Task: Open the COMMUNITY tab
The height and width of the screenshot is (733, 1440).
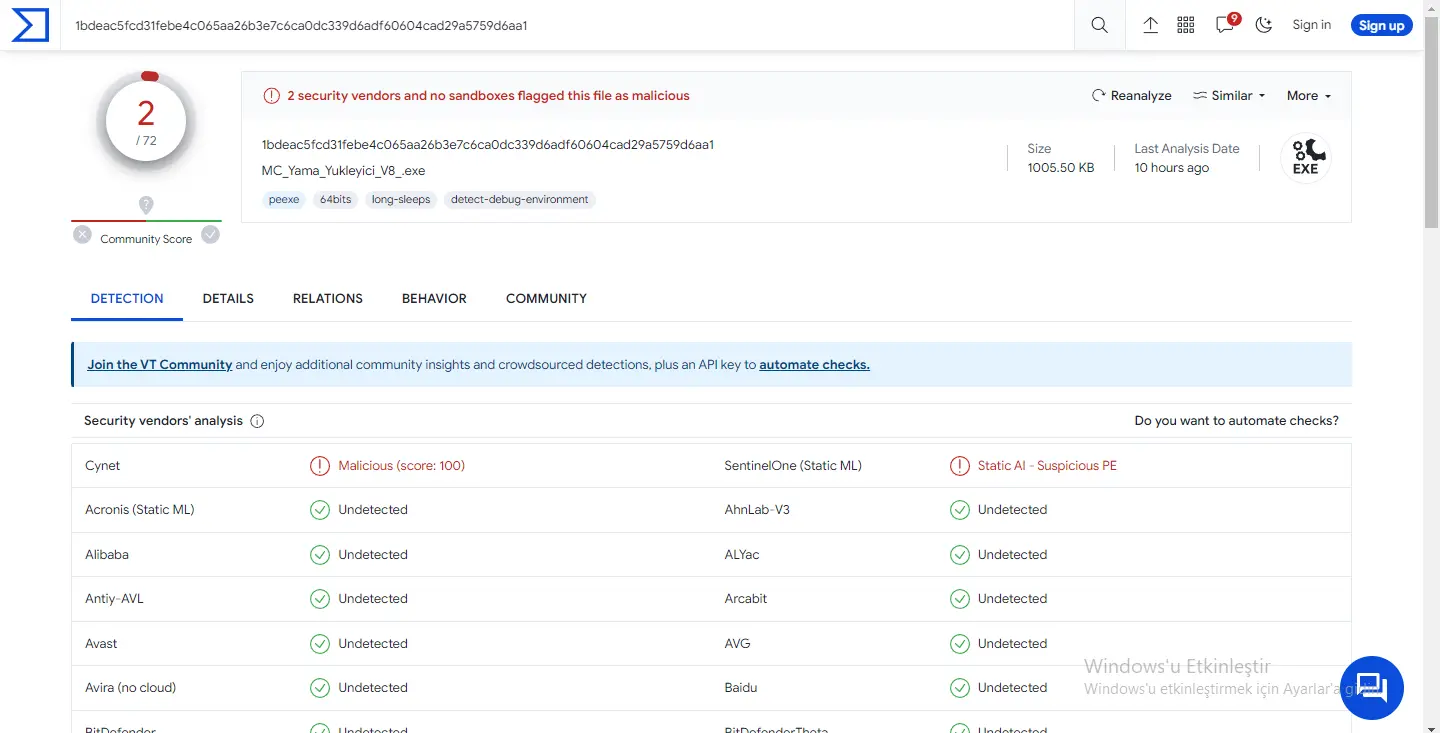Action: pyautogui.click(x=546, y=298)
